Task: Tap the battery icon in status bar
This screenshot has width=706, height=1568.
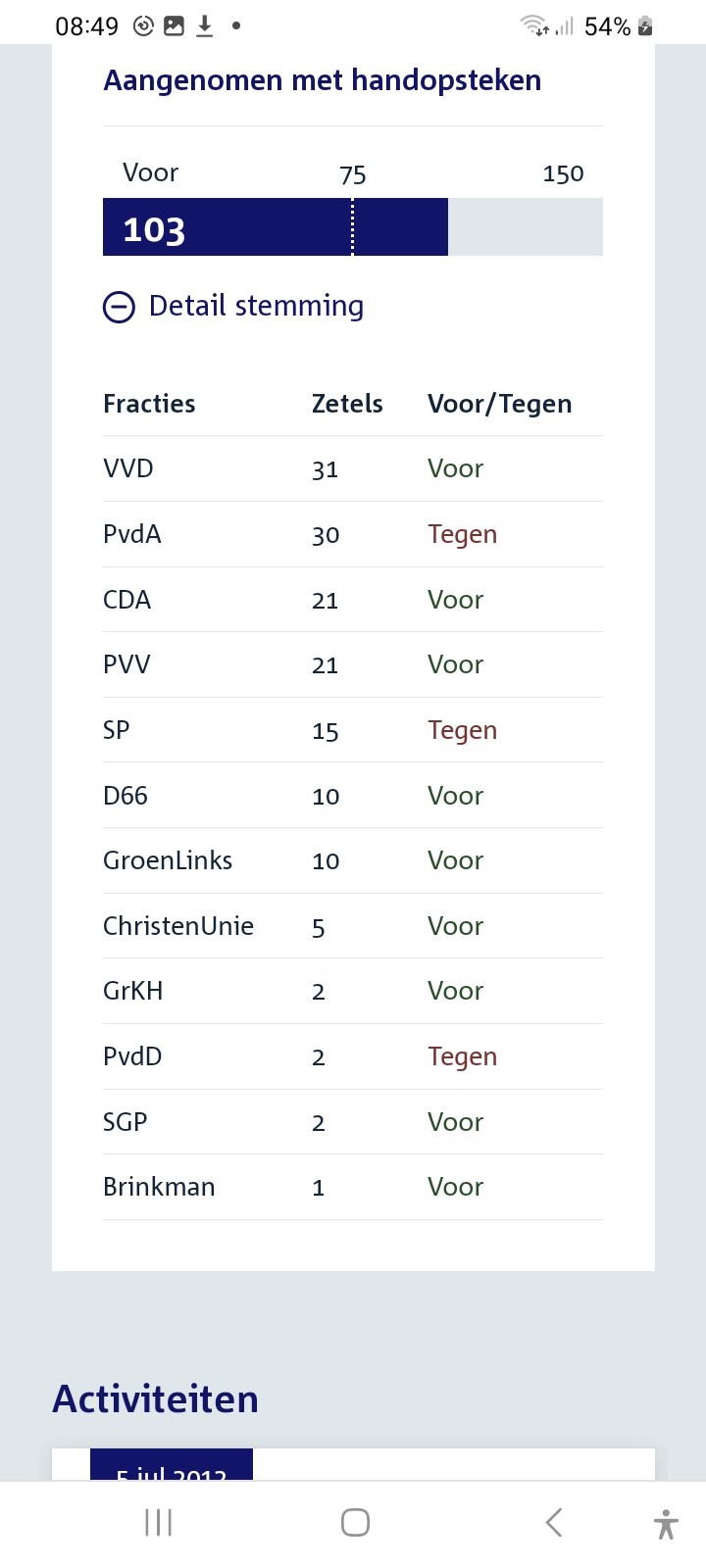Action: (x=645, y=26)
